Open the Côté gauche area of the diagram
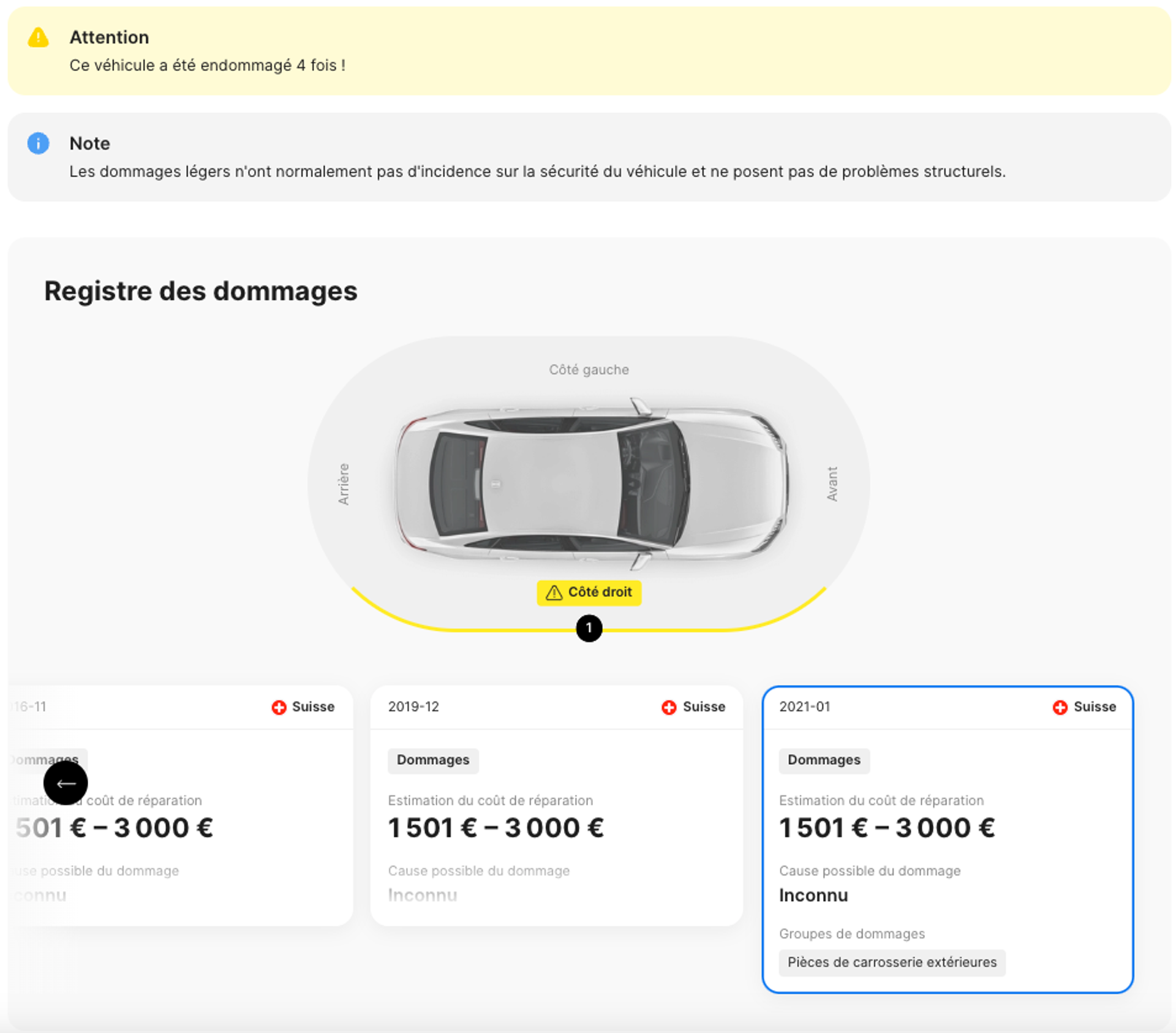The width and height of the screenshot is (1176, 1033). pyautogui.click(x=588, y=369)
